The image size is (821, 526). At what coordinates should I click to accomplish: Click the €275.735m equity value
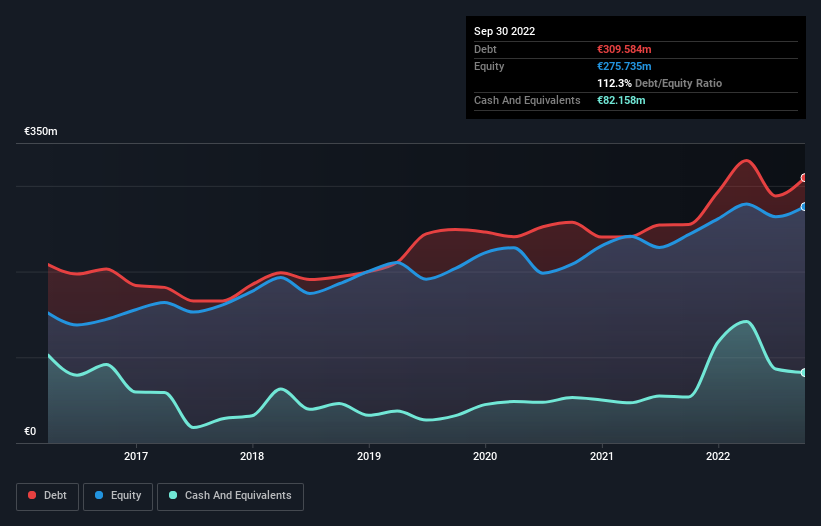[x=624, y=66]
